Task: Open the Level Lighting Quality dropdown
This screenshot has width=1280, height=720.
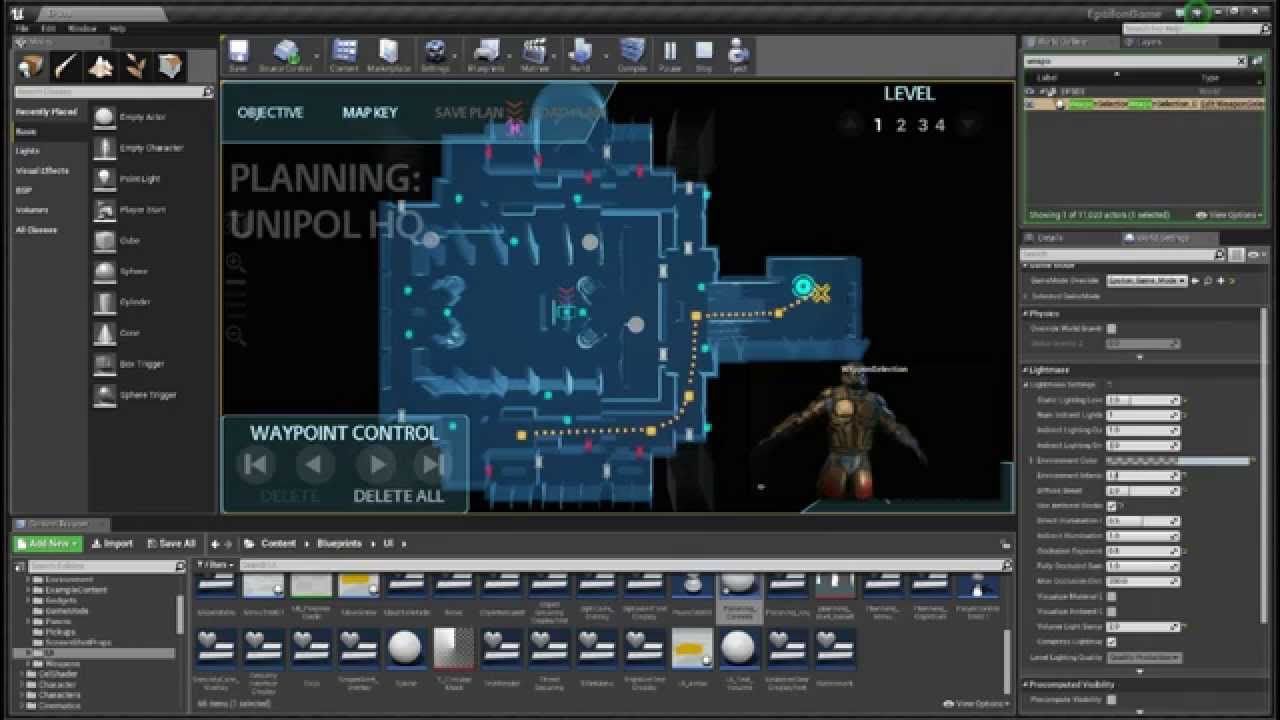Action: tap(1144, 658)
